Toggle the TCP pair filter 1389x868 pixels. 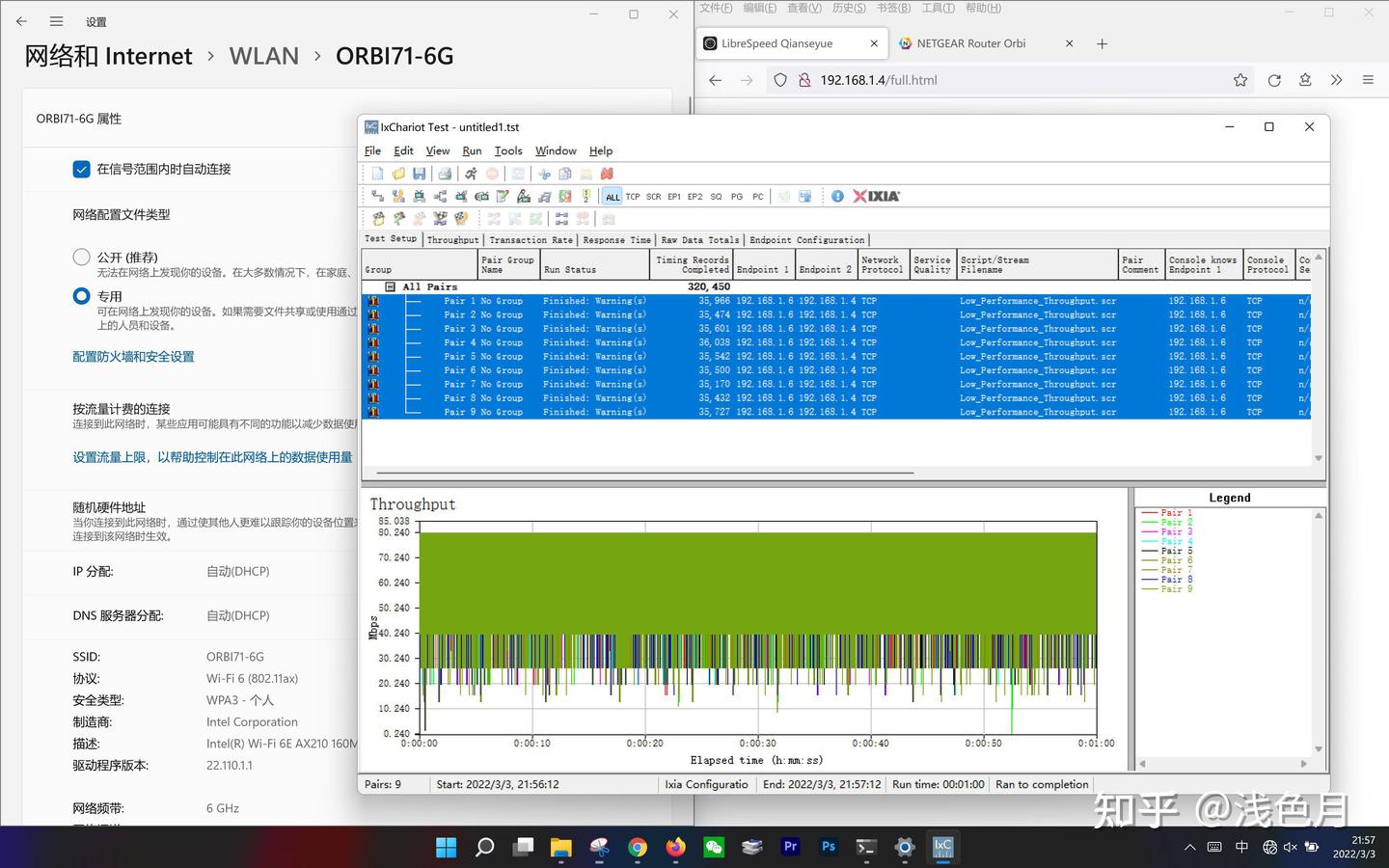click(633, 196)
